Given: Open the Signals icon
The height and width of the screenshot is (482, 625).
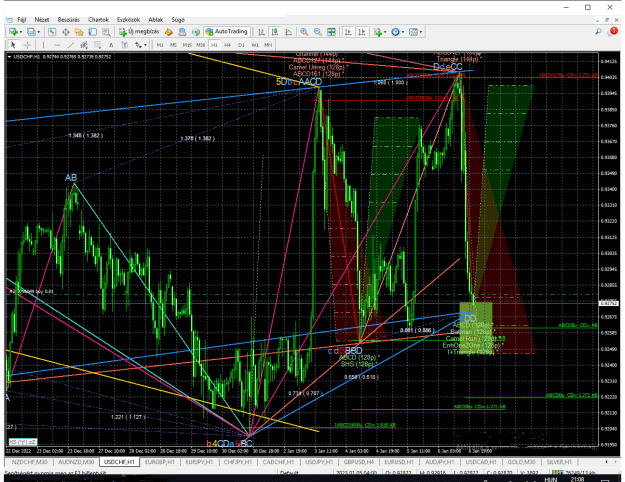Looking at the screenshot, I should pos(182,32).
